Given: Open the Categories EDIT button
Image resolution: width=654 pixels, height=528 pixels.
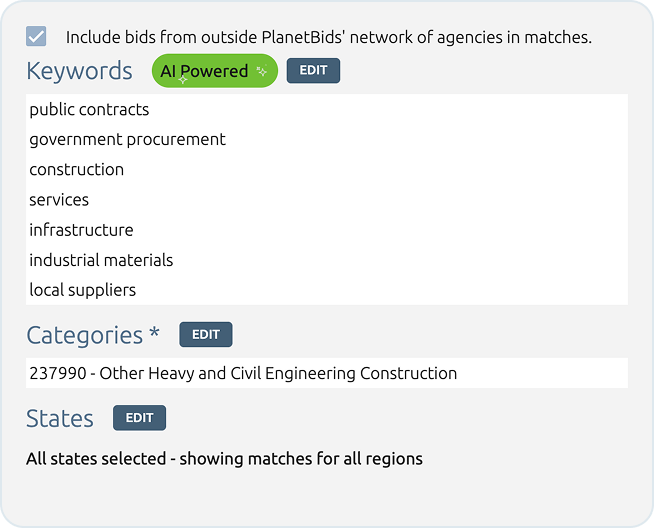Looking at the screenshot, I should [x=206, y=334].
